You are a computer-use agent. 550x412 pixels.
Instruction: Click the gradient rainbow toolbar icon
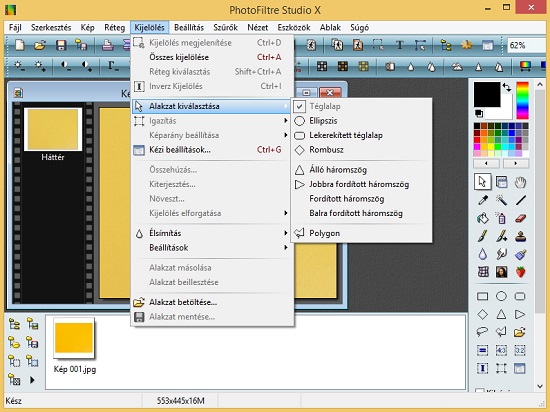tap(525, 66)
